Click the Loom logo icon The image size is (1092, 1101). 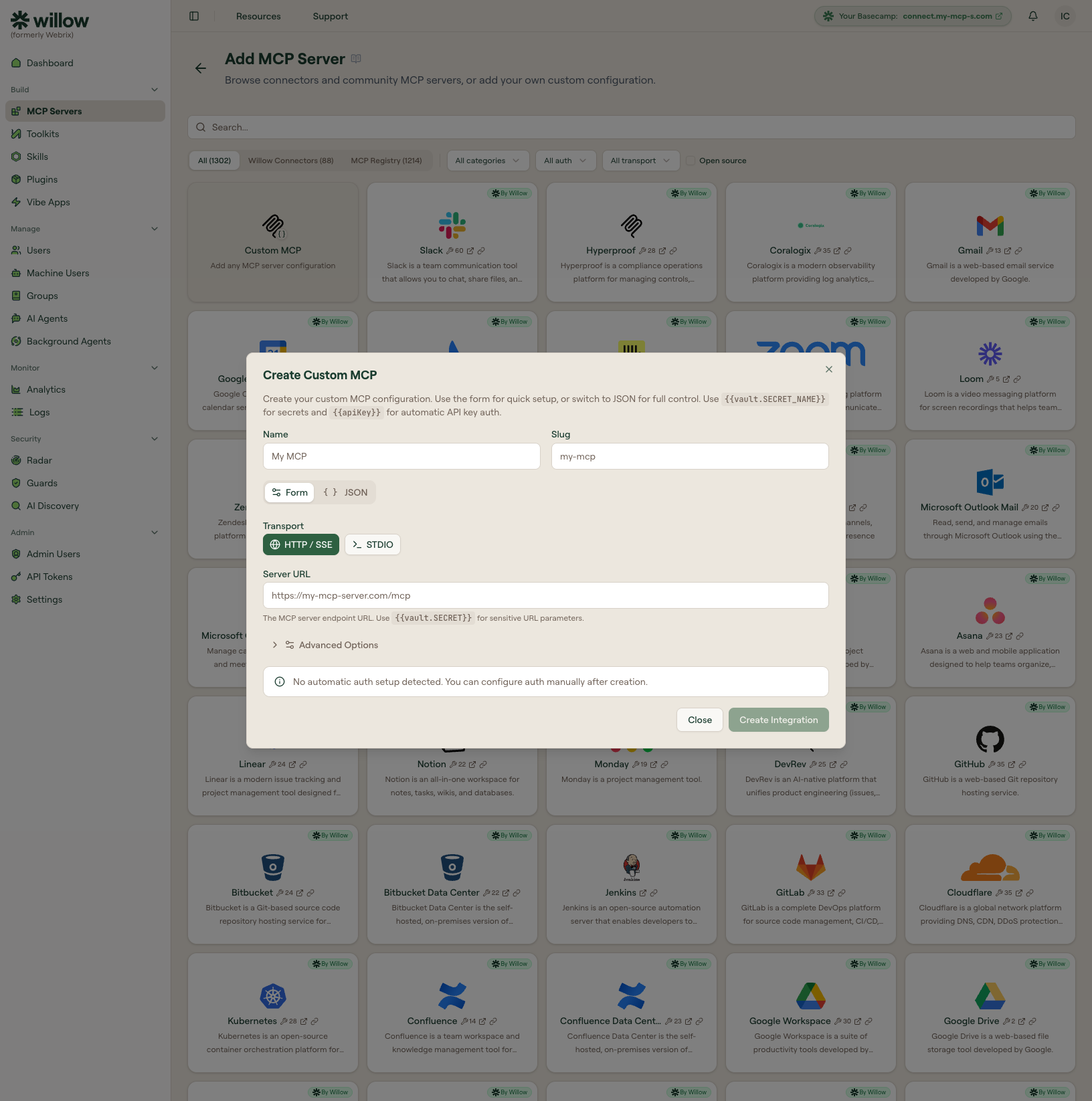[990, 354]
